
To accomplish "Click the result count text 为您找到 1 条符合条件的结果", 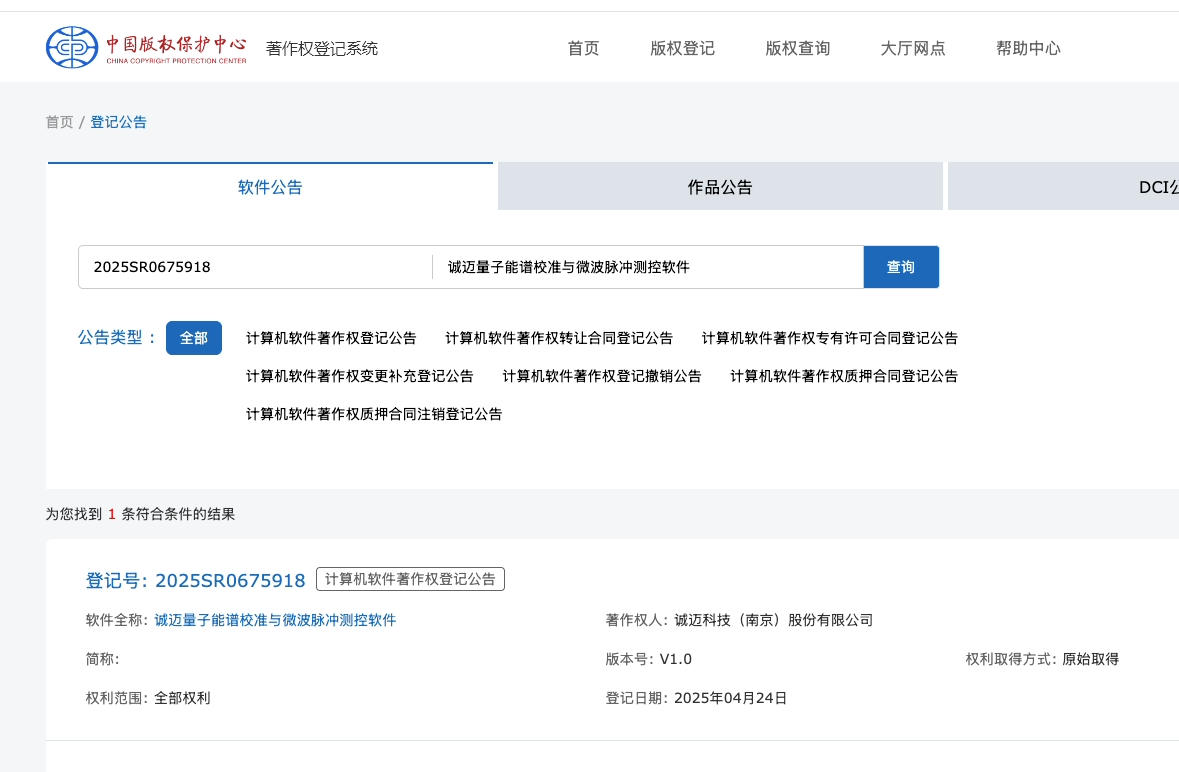I will 140,514.
